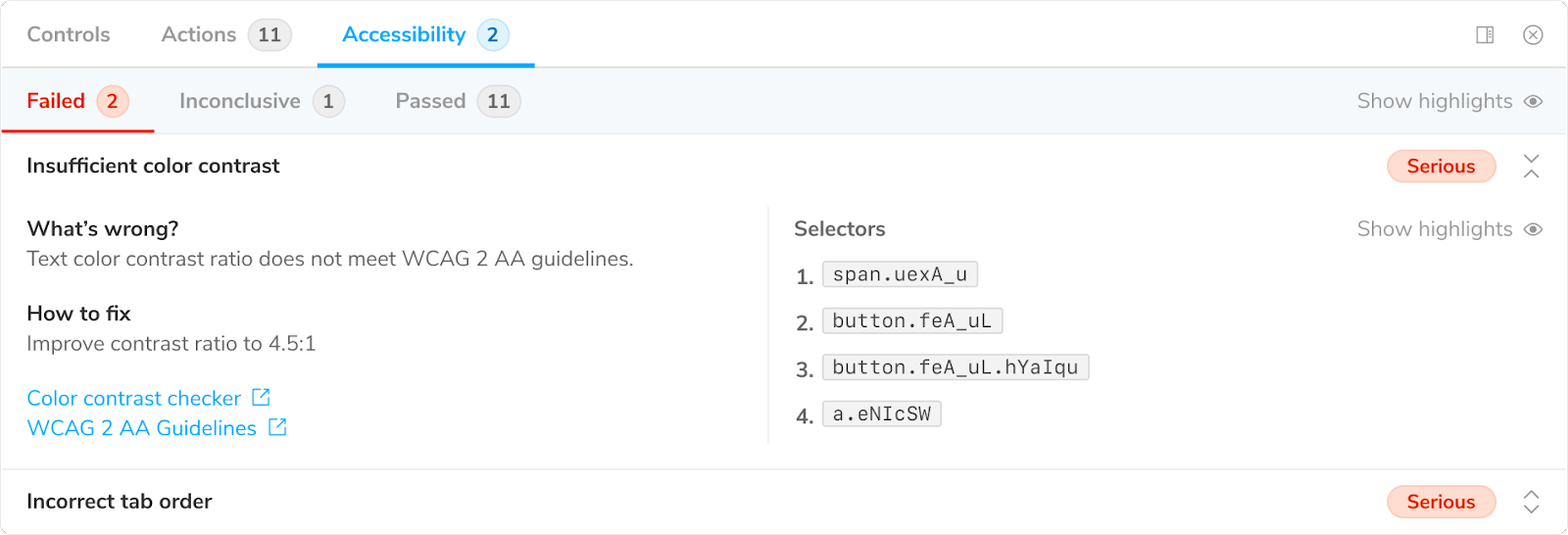Open the Actions tab
The height and width of the screenshot is (535, 1568).
click(x=199, y=34)
